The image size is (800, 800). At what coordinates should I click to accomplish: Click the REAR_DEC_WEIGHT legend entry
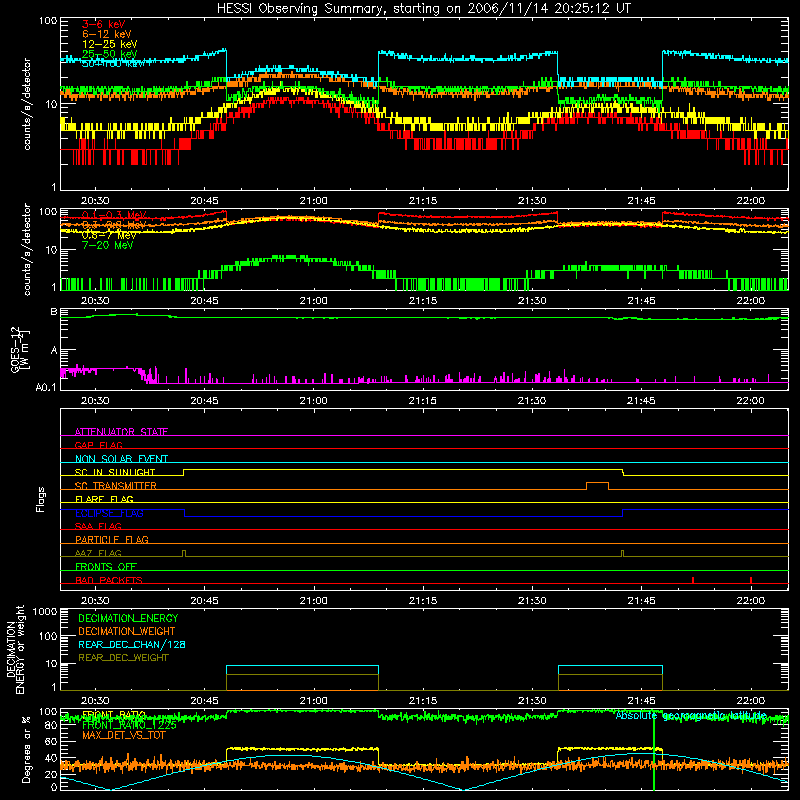[x=123, y=658]
